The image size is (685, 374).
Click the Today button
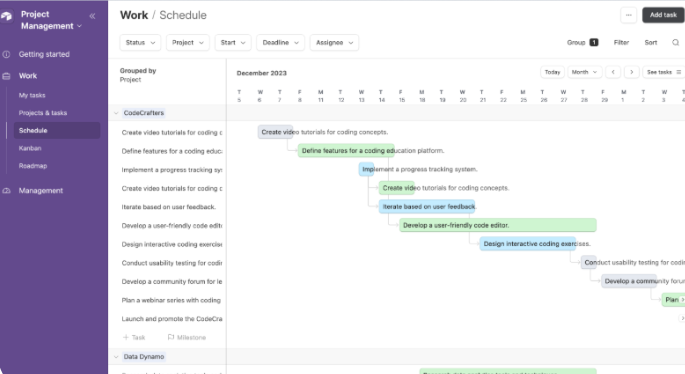click(x=552, y=72)
